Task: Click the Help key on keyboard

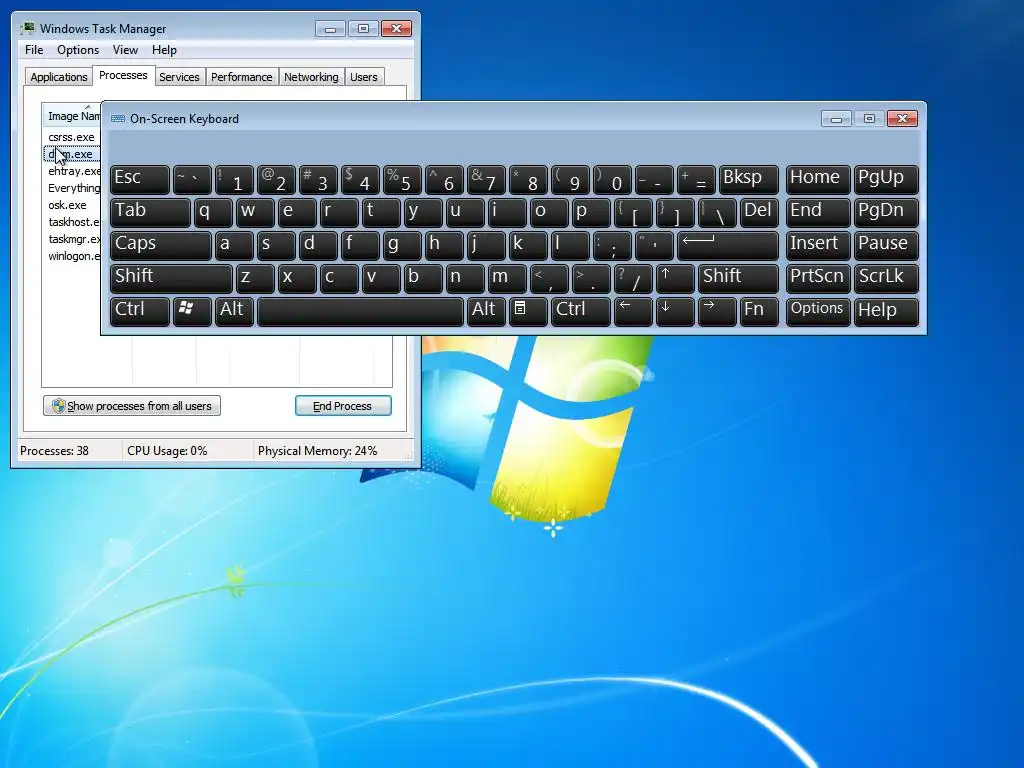Action: 886,310
